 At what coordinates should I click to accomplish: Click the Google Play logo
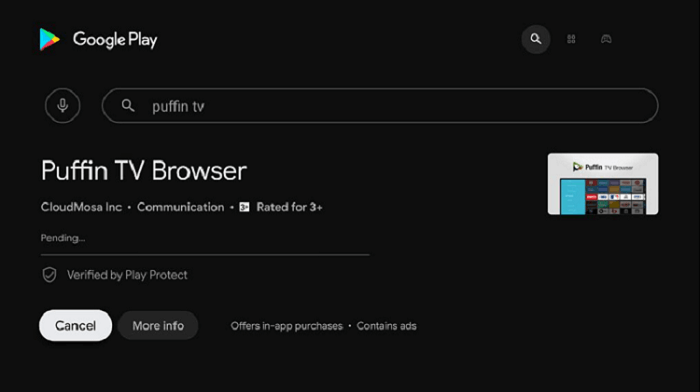tap(98, 40)
